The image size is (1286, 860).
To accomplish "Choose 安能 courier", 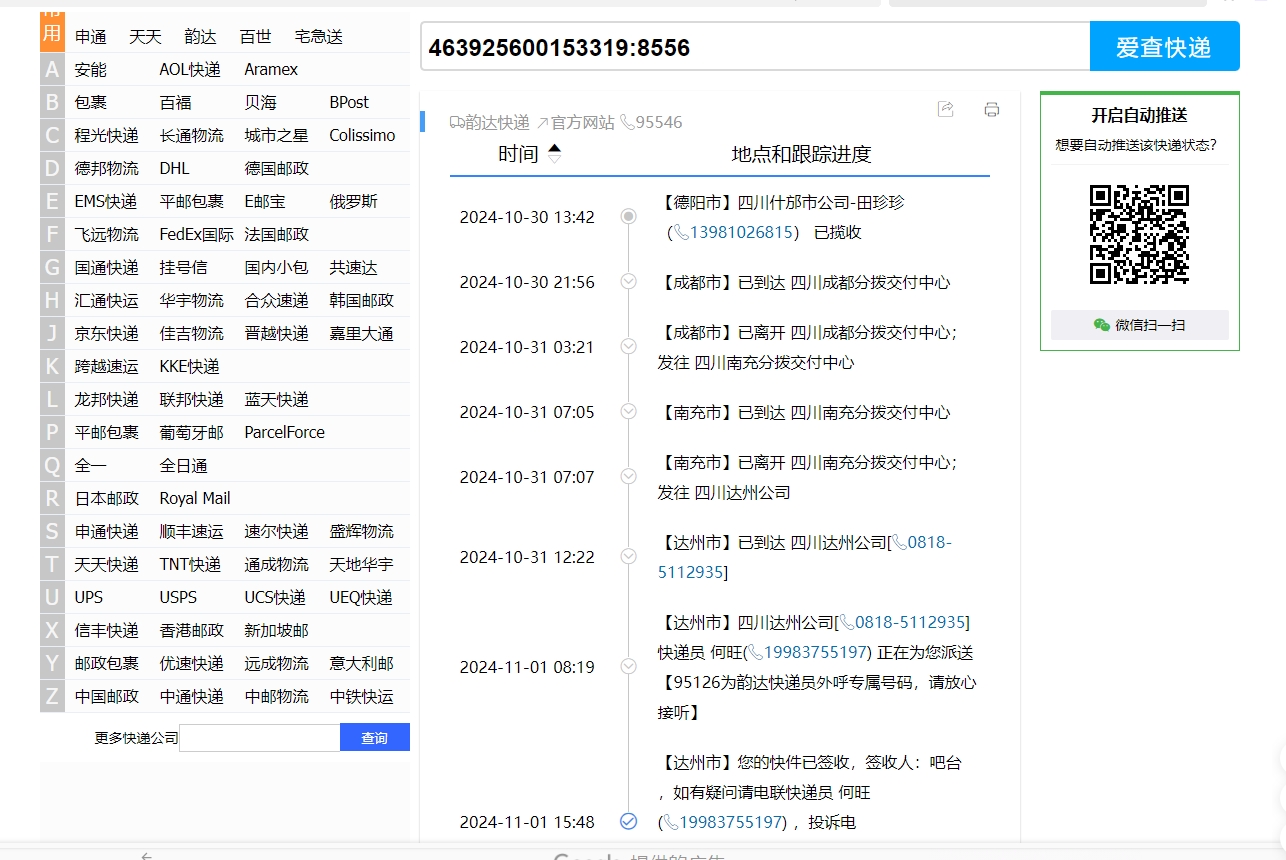I will pyautogui.click(x=91, y=69).
